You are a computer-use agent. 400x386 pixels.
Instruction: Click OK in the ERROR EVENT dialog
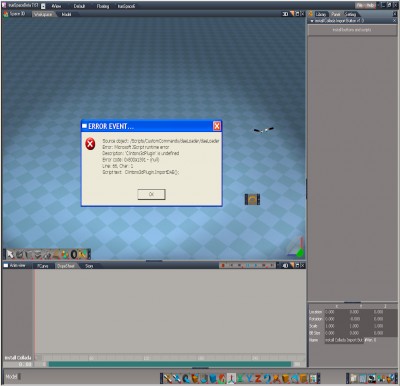pos(151,194)
